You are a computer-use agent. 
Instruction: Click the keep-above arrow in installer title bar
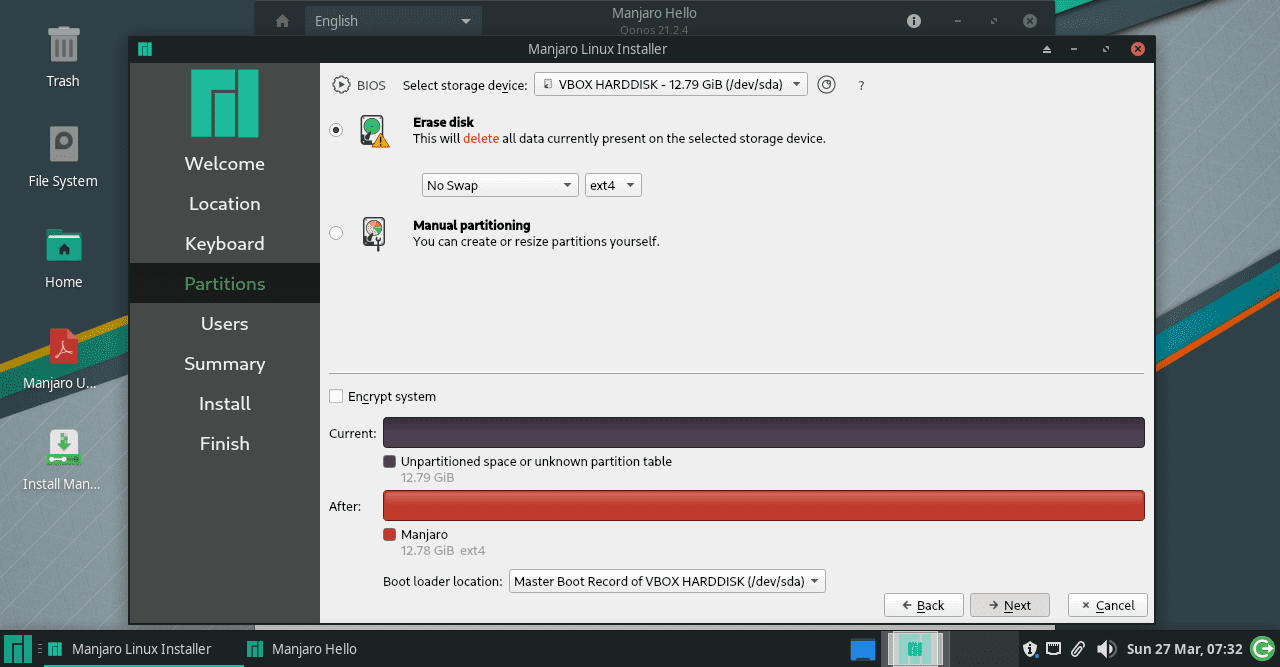pos(1047,49)
